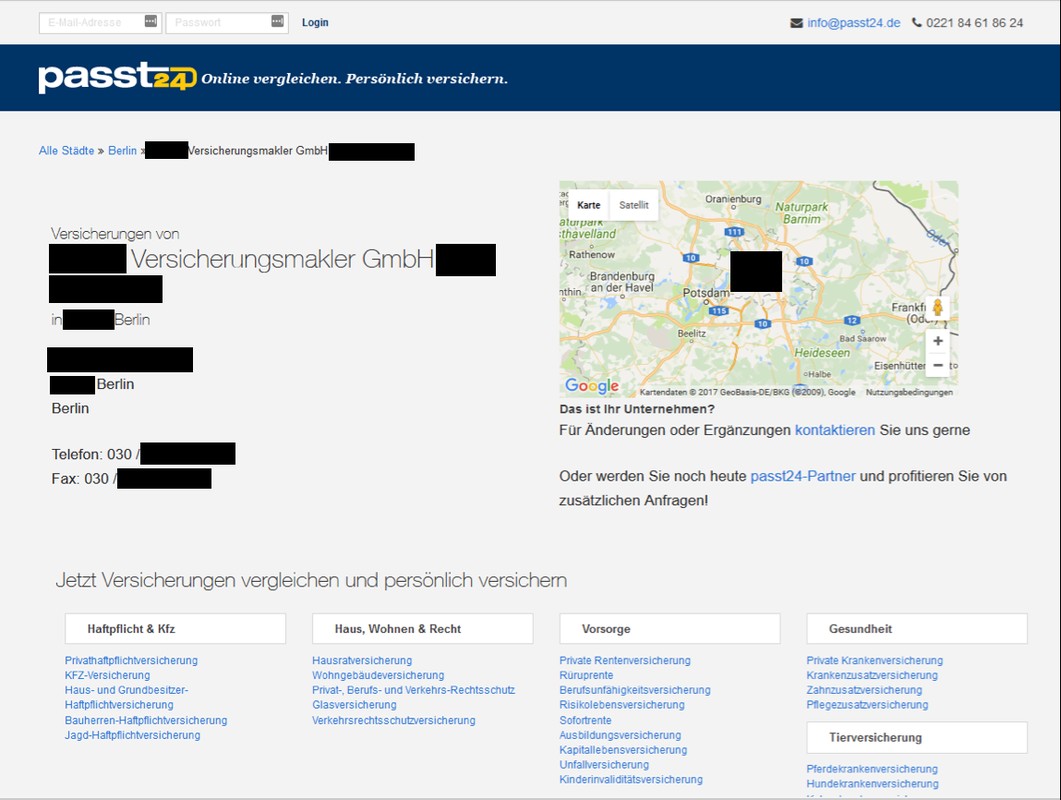
Task: Zoom in the map with plus button
Action: click(937, 341)
